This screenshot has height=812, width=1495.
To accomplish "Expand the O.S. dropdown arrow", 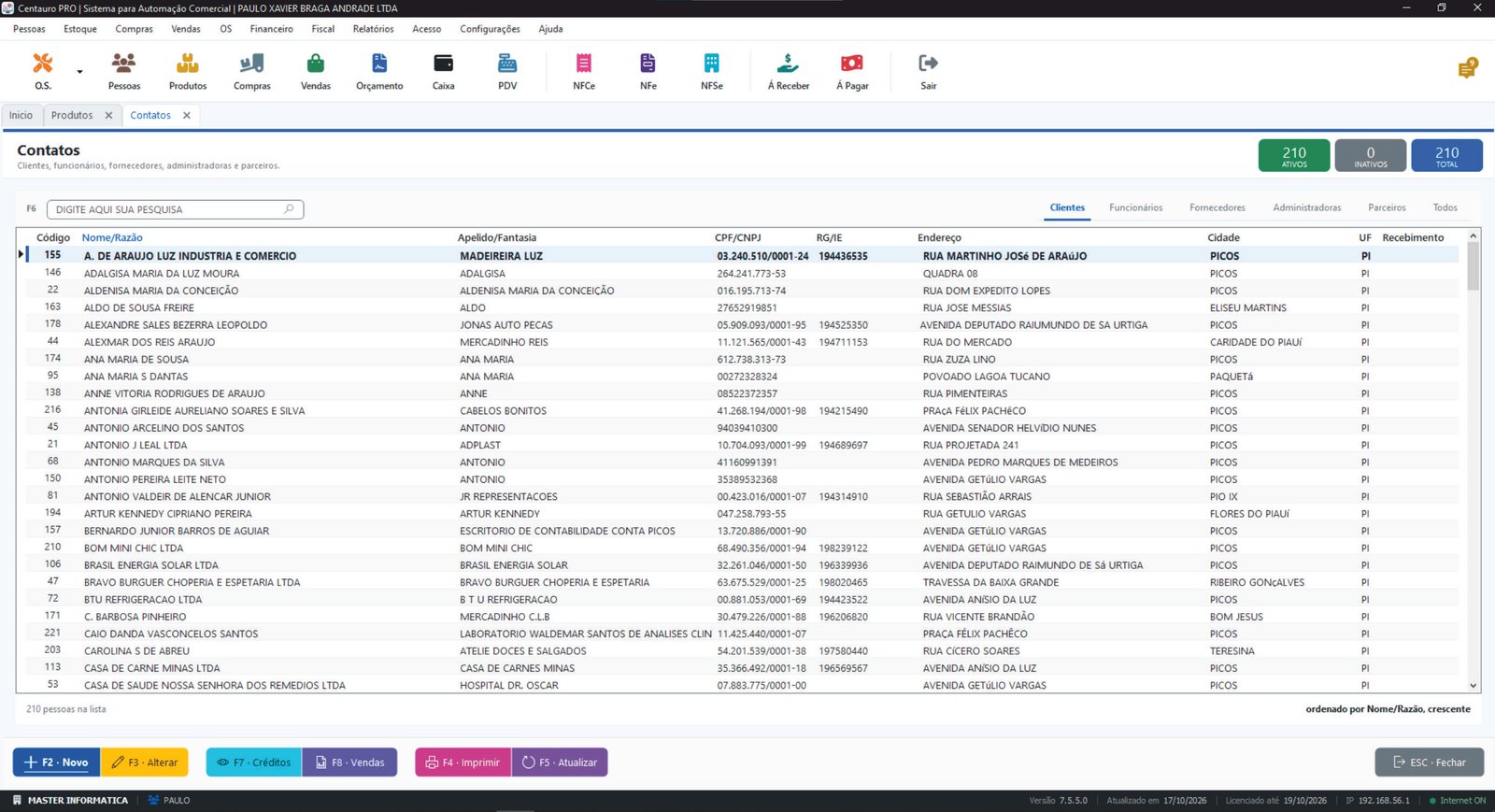I will pos(79,72).
